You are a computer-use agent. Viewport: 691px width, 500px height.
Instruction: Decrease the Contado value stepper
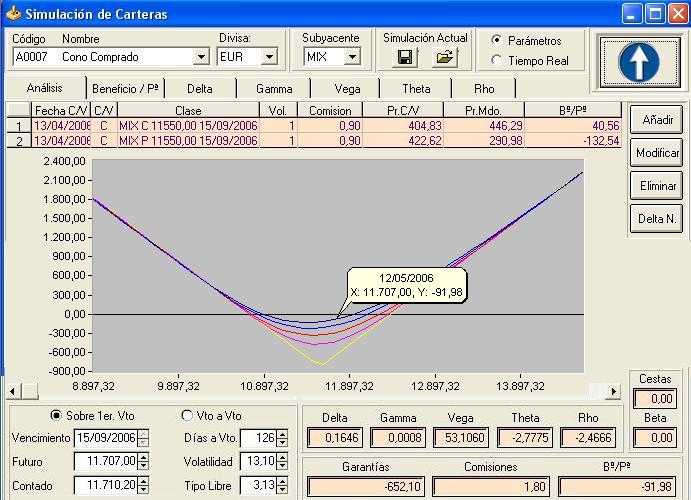coord(143,489)
